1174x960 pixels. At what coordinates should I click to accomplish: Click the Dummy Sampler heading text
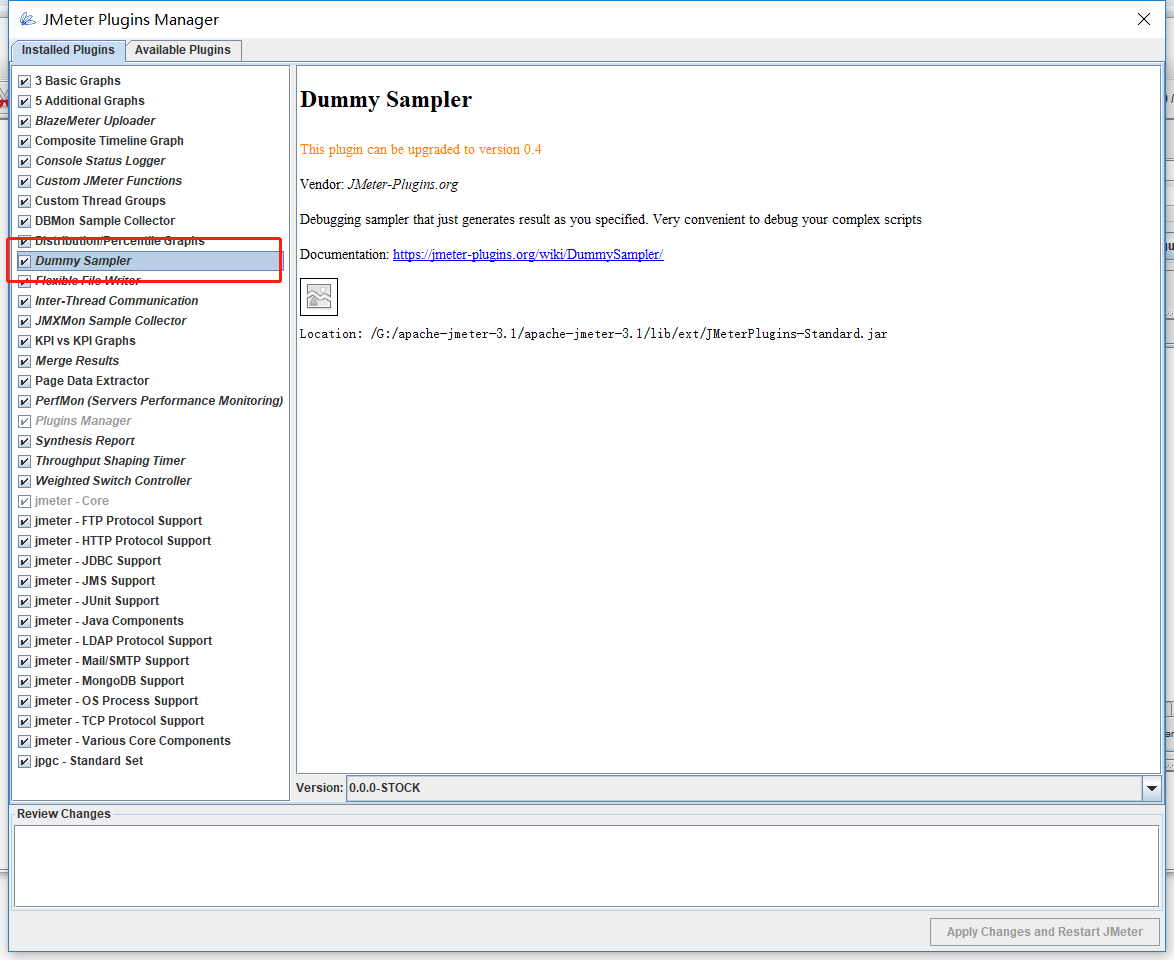[x=386, y=100]
